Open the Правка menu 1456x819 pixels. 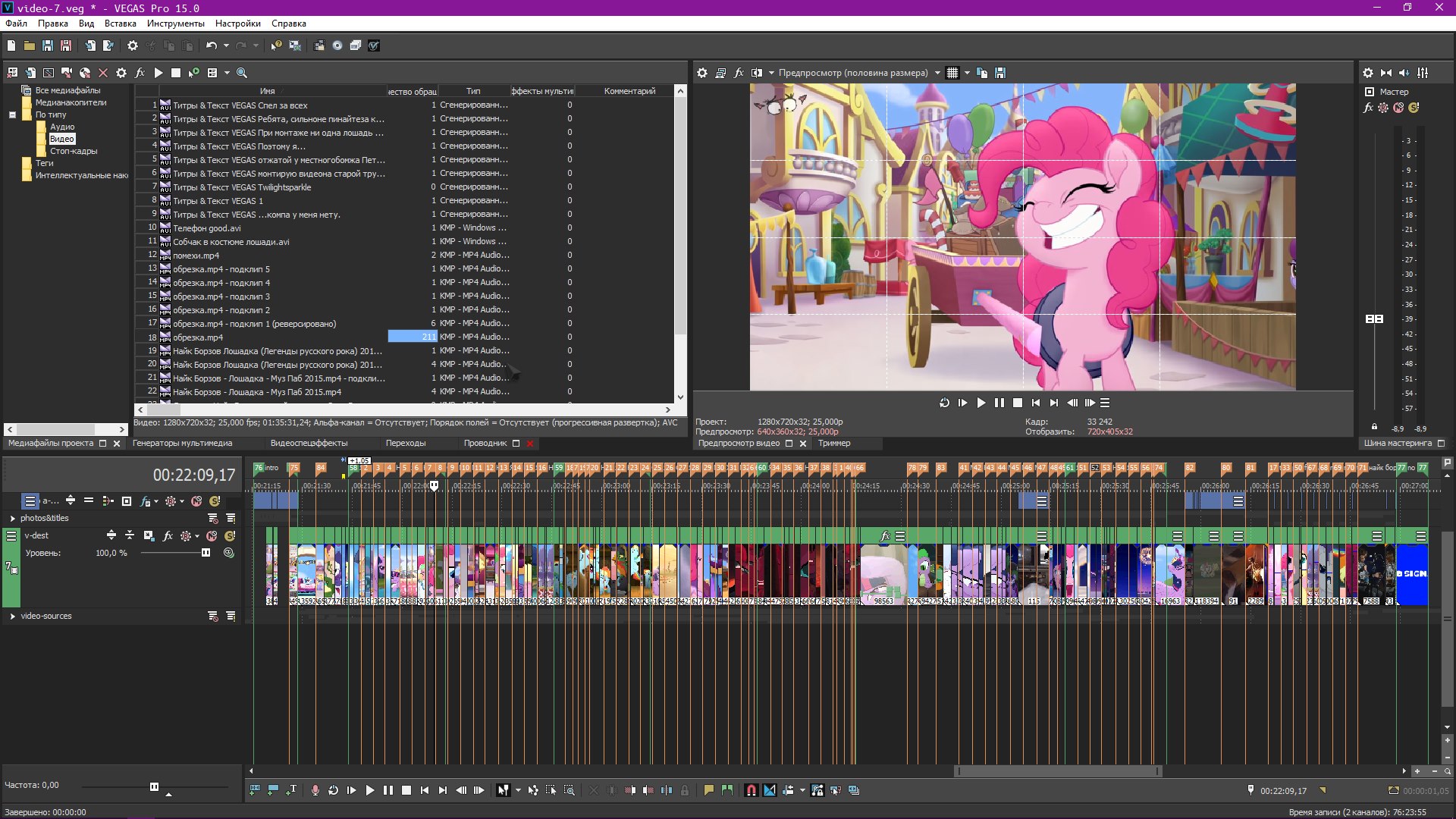(x=53, y=24)
